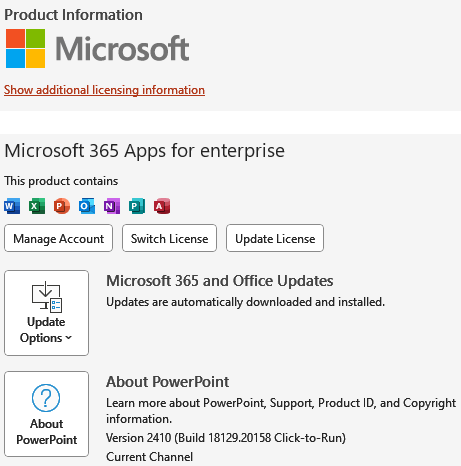Click the update download icon
The image size is (461, 466).
[x=47, y=297]
